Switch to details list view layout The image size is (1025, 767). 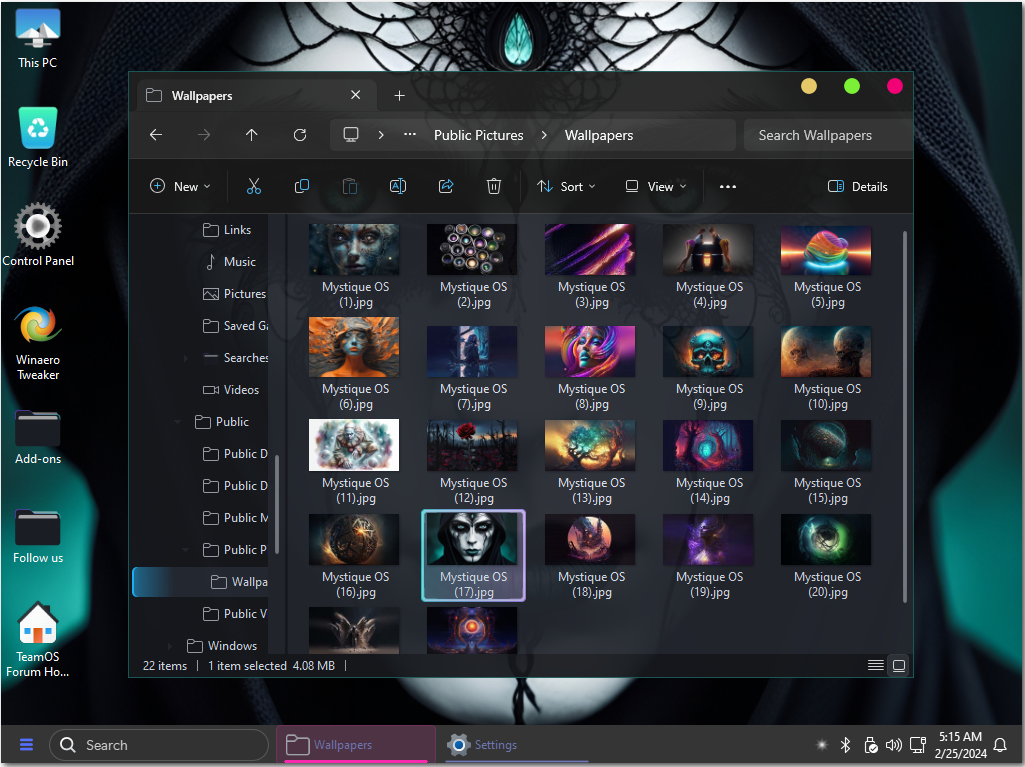[x=875, y=666]
